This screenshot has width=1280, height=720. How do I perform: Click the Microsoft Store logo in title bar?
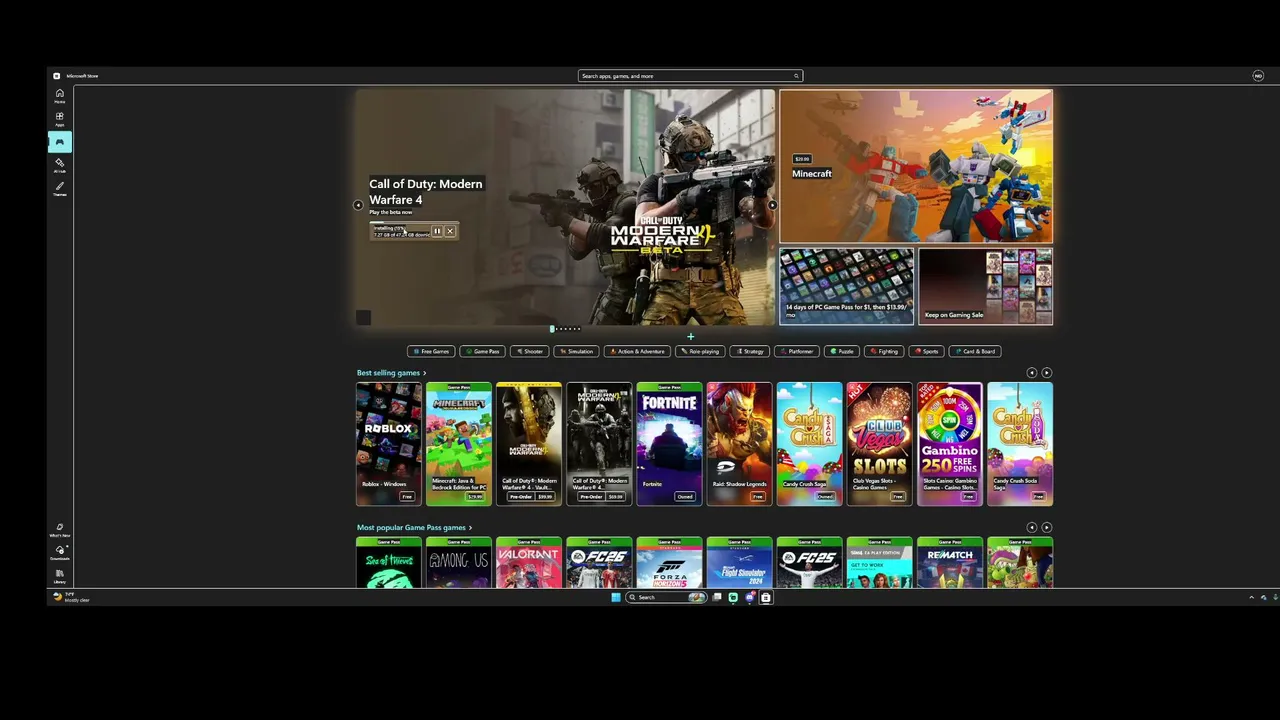(57, 76)
